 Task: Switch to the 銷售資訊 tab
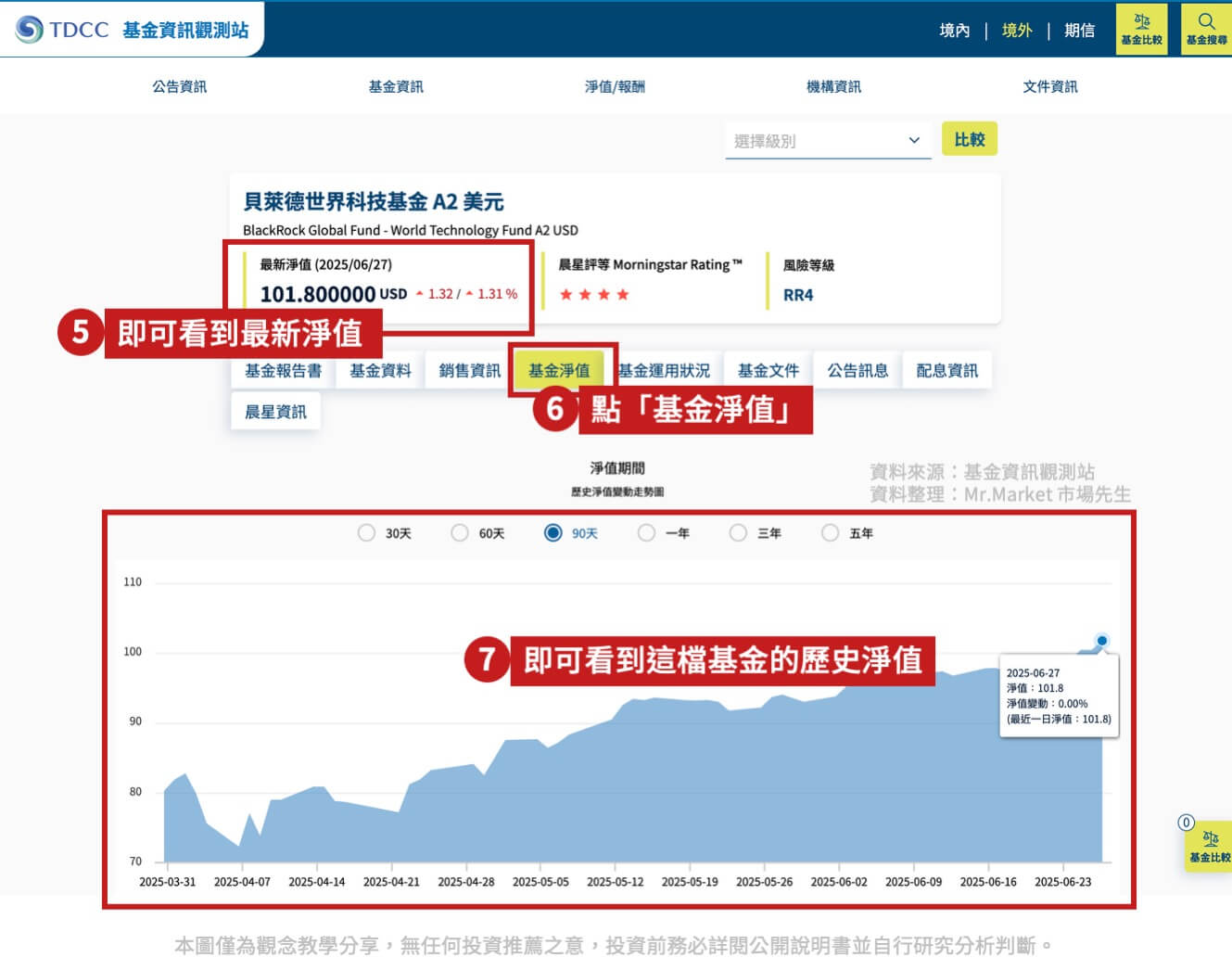tap(470, 371)
